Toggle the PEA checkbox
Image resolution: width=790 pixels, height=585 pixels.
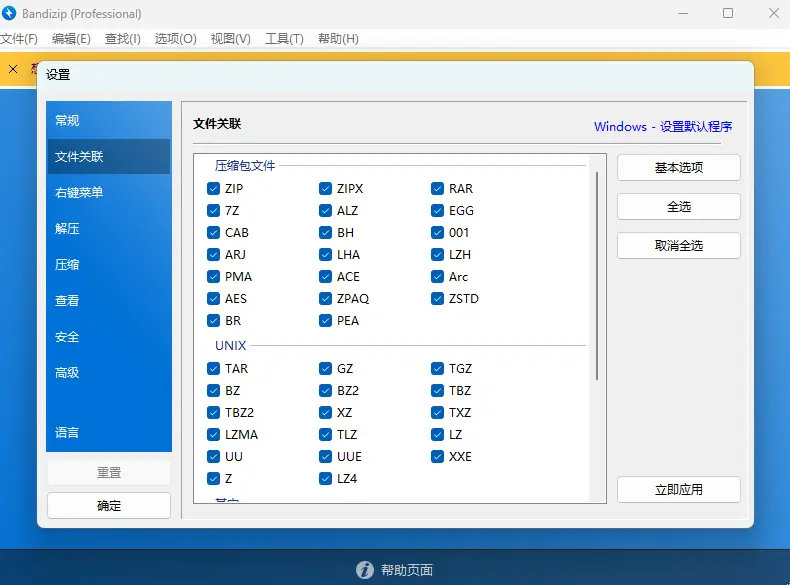coord(325,320)
